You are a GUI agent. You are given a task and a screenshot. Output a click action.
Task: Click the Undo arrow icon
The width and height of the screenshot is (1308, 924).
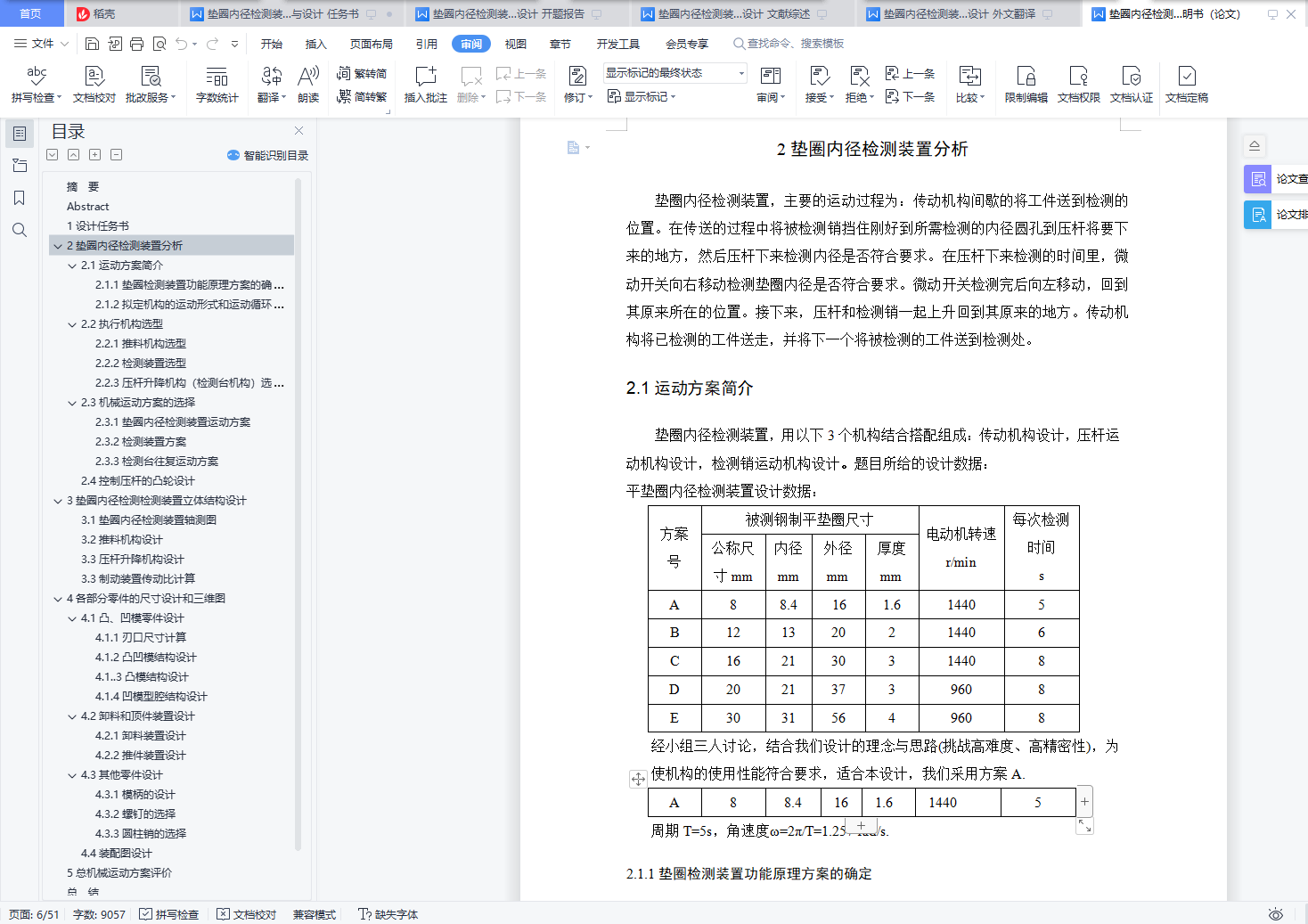coord(182,44)
